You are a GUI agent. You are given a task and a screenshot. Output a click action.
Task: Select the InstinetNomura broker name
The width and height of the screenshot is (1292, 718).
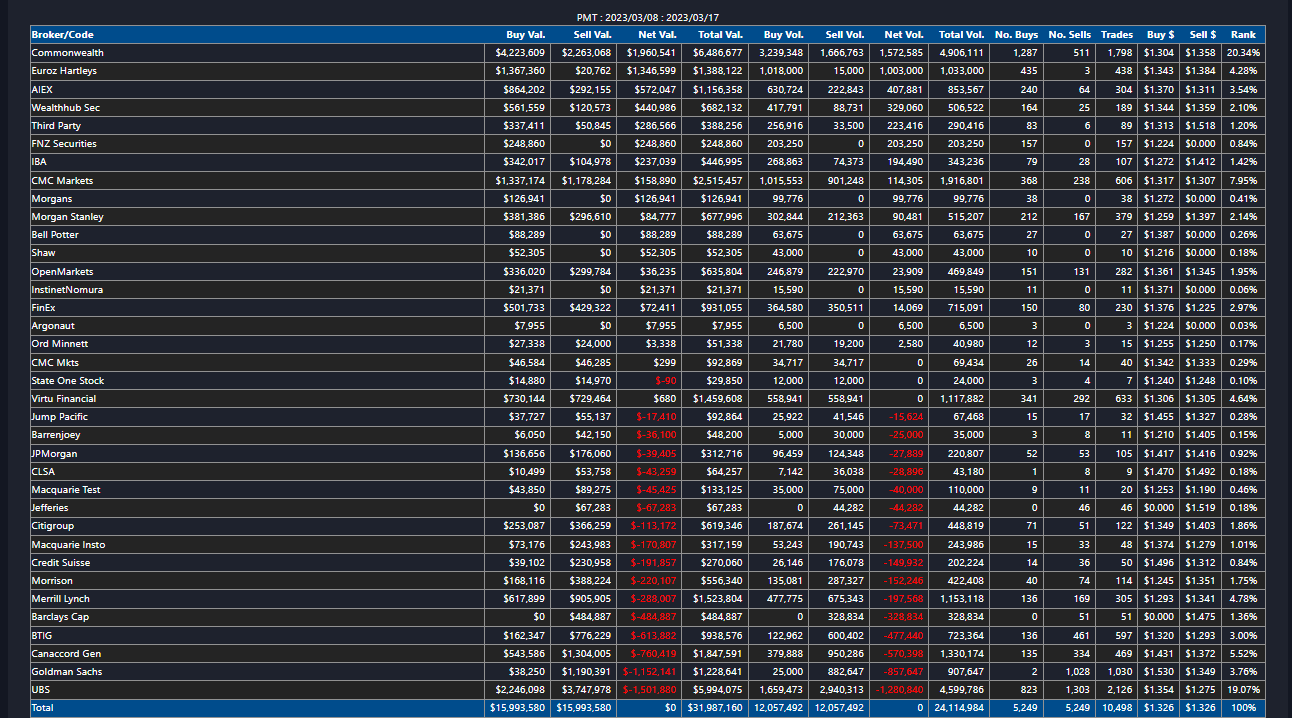pyautogui.click(x=67, y=289)
